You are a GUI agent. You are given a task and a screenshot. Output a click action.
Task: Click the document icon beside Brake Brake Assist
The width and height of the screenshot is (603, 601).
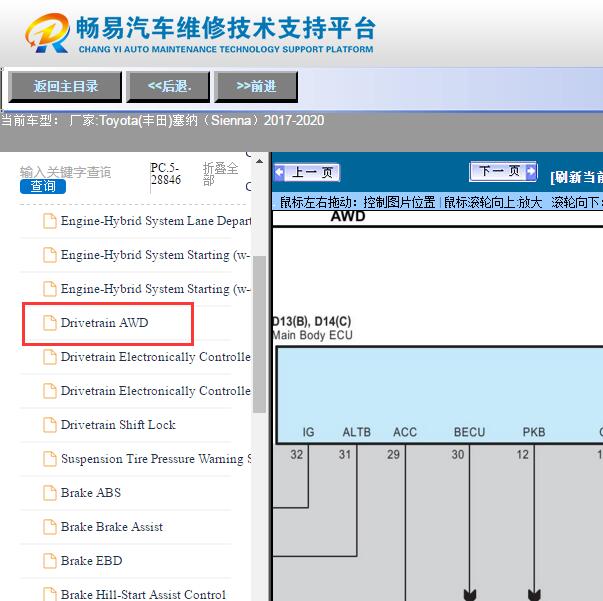(x=50, y=526)
